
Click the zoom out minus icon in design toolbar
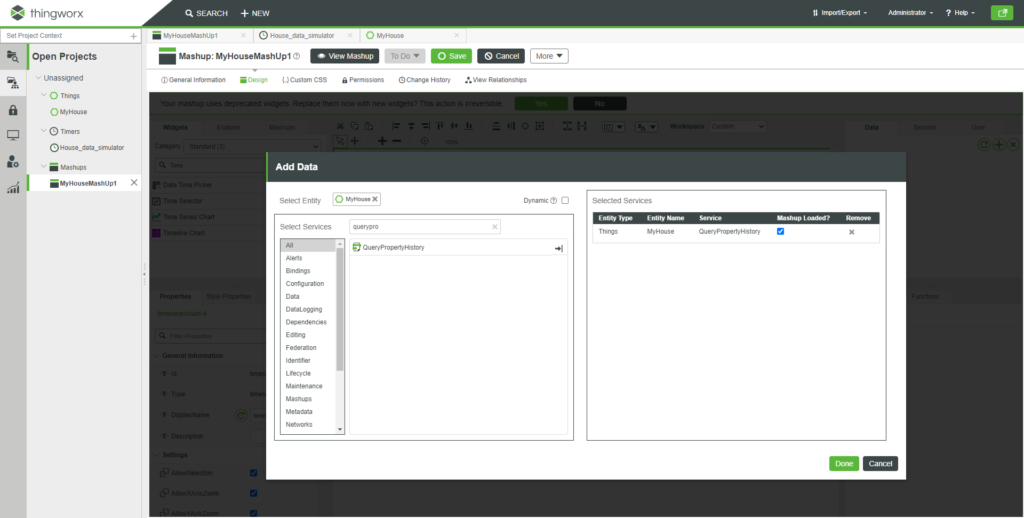[396, 141]
